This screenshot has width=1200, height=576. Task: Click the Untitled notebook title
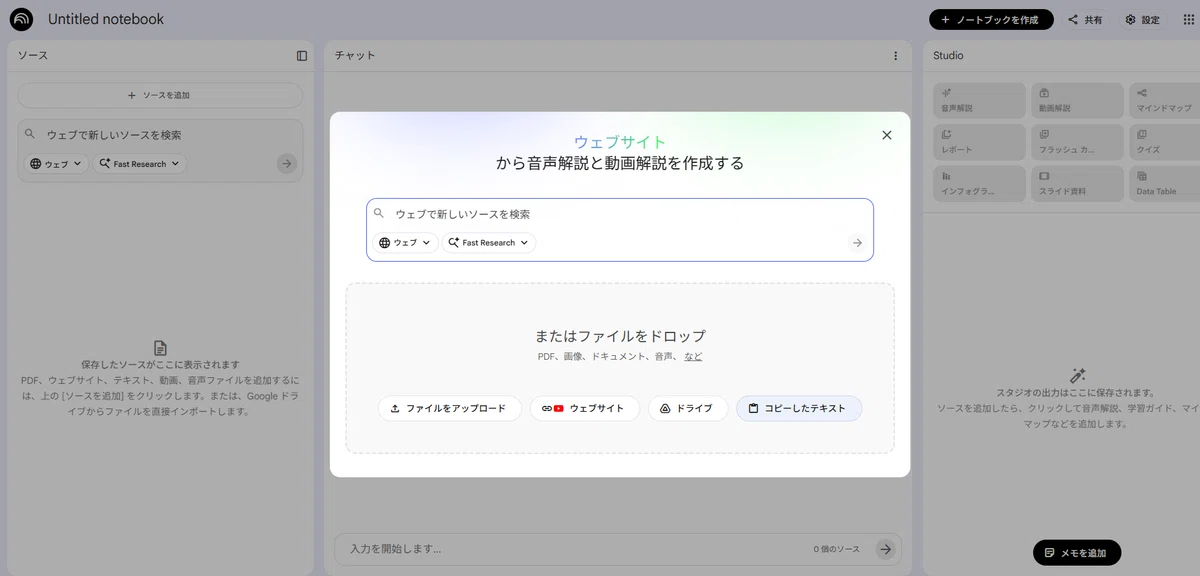[x=106, y=19]
